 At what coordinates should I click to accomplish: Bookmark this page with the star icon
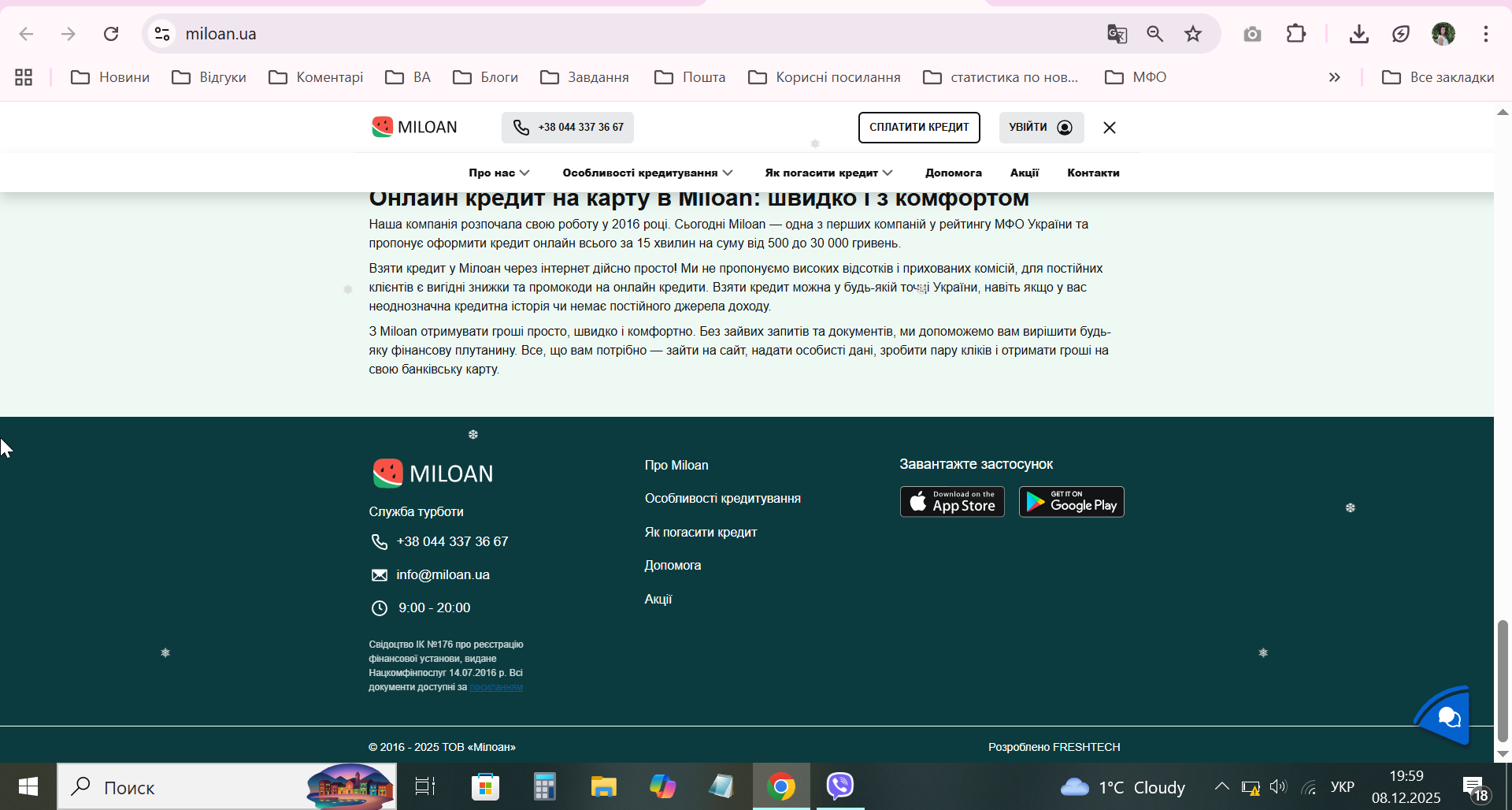[x=1193, y=34]
